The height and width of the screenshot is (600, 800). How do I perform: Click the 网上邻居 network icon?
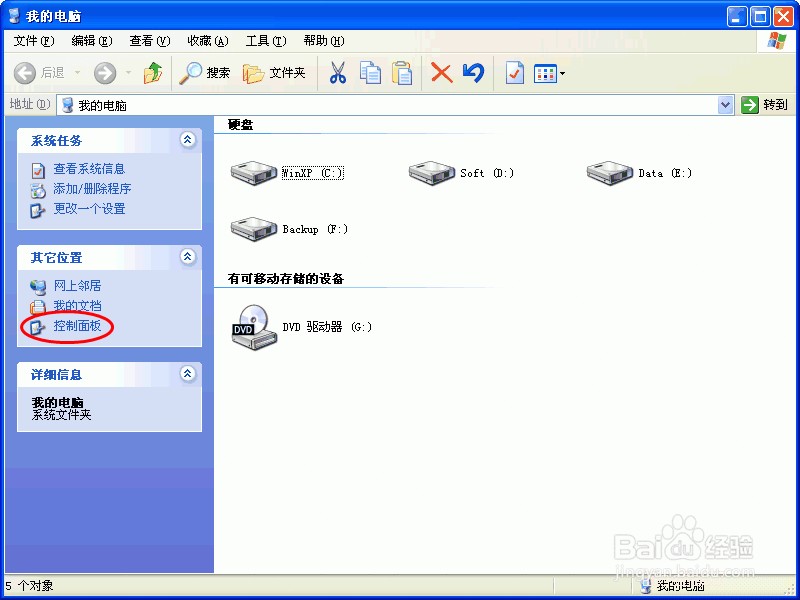[x=38, y=287]
